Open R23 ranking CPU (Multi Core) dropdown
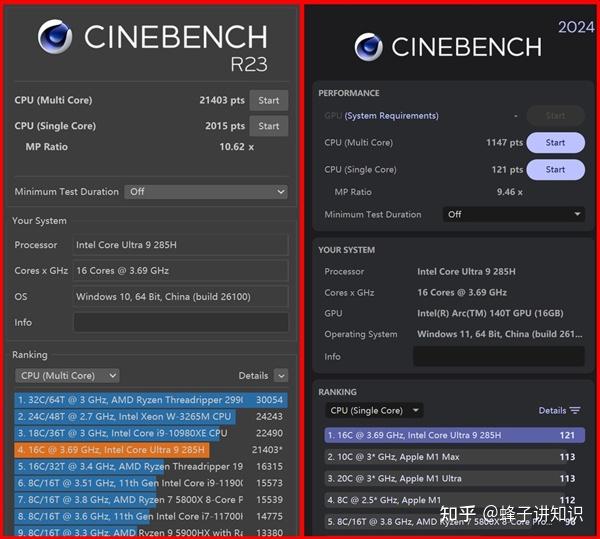 (67, 376)
